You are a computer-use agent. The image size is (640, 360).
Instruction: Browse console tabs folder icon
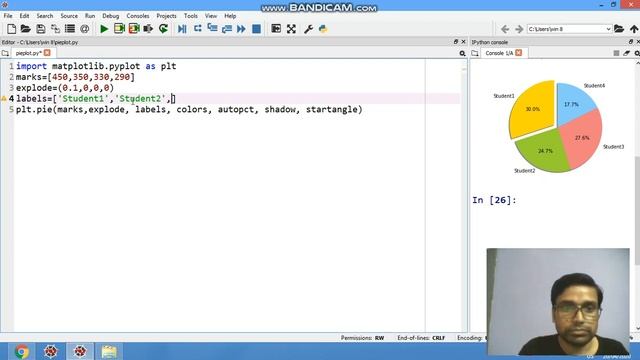point(475,53)
